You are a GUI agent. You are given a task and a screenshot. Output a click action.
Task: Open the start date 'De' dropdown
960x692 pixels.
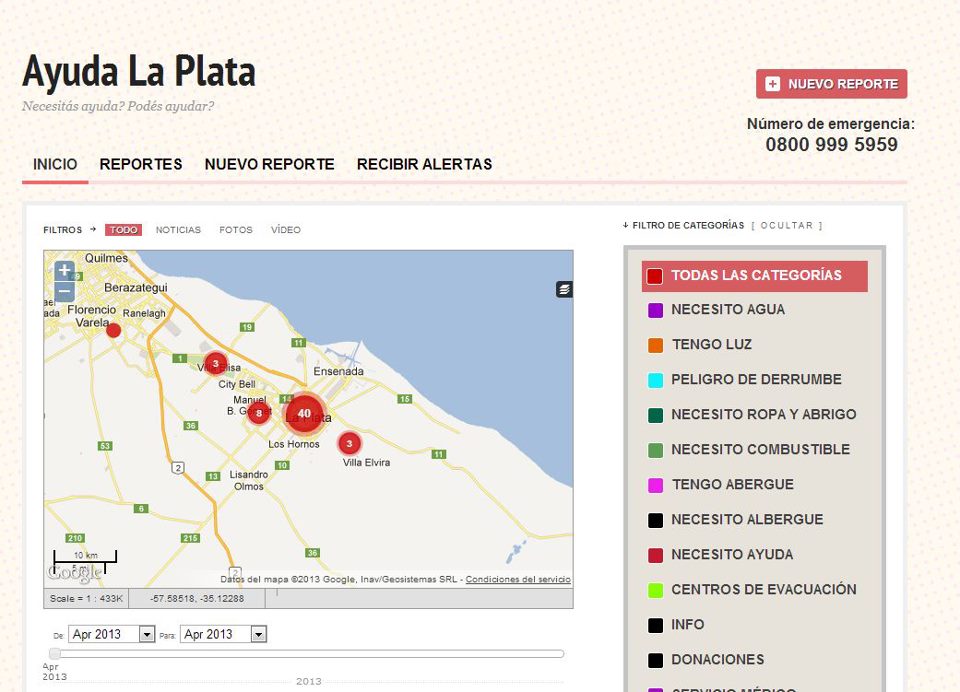point(147,634)
